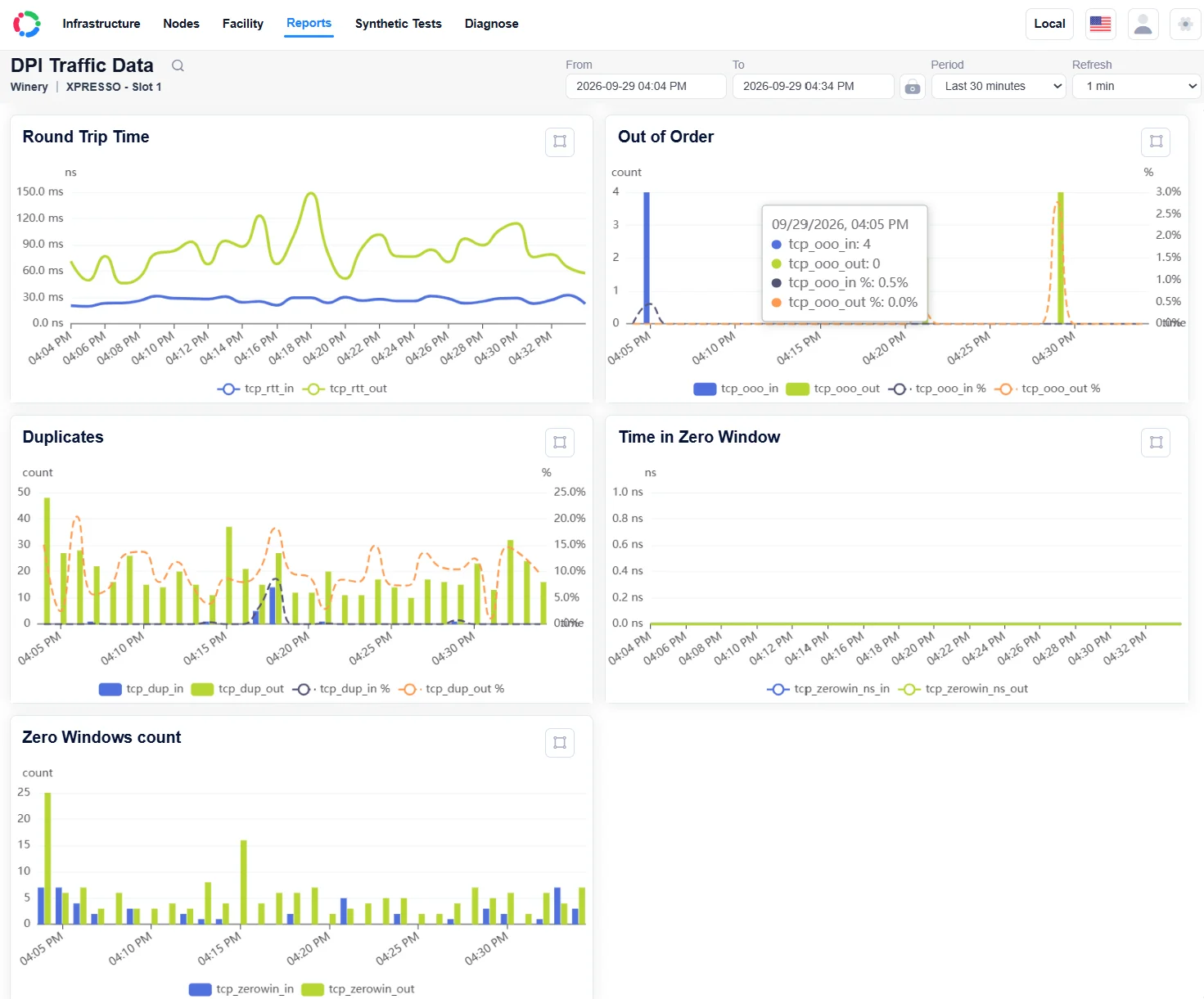Toggle tcp_zerowin_ns_in legend series
1204x999 pixels.
[x=828, y=689]
